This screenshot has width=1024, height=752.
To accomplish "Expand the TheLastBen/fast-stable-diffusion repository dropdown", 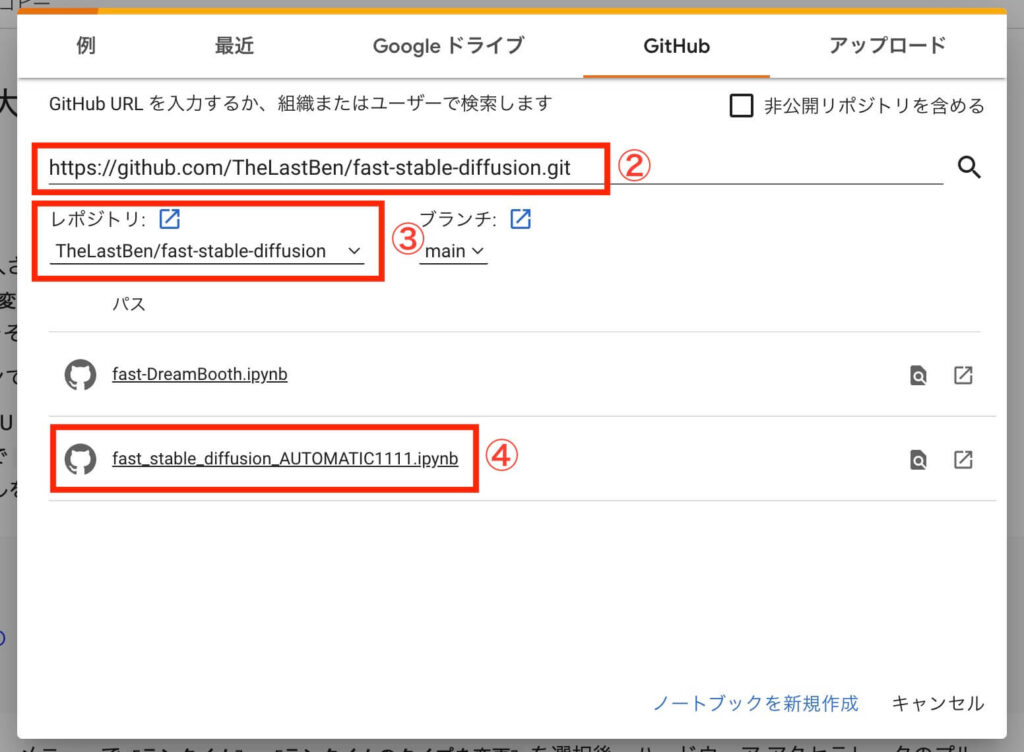I will tap(208, 251).
